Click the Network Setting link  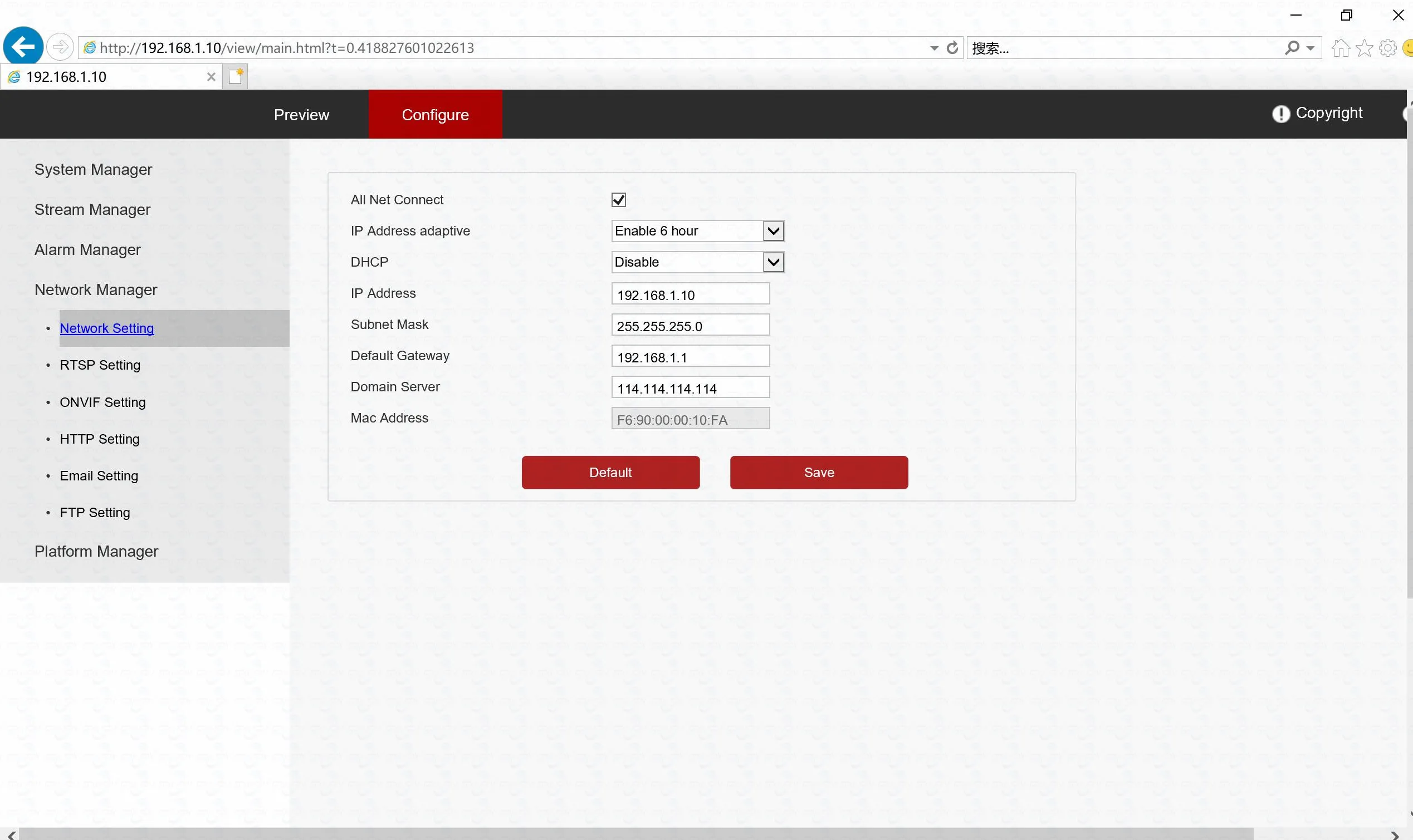[x=106, y=328]
